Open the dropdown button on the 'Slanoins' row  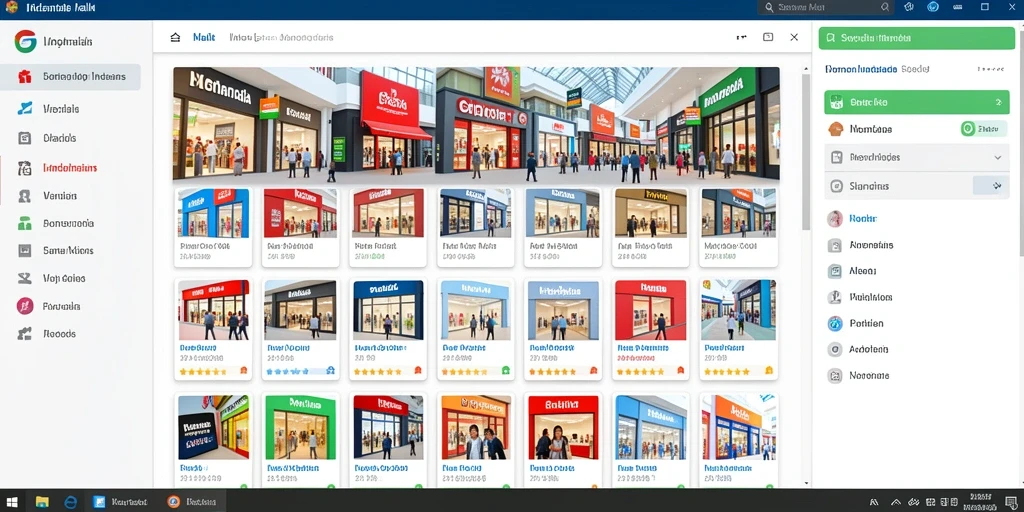991,185
